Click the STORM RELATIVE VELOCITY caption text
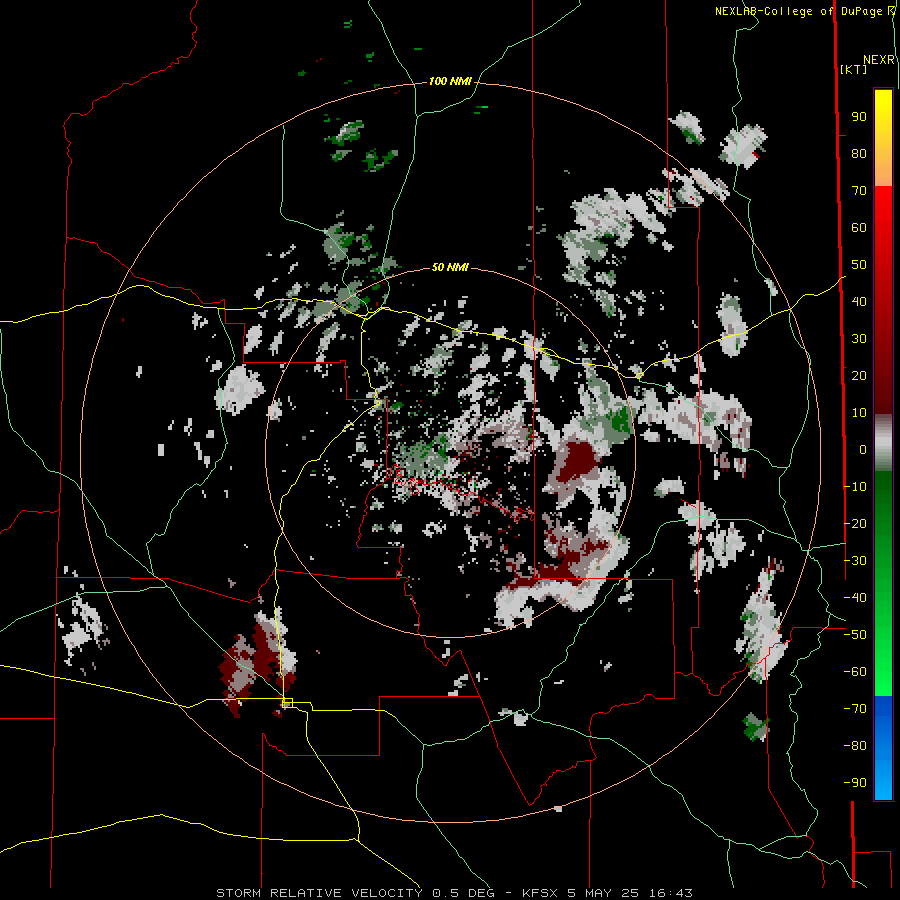900x900 pixels. 319,893
